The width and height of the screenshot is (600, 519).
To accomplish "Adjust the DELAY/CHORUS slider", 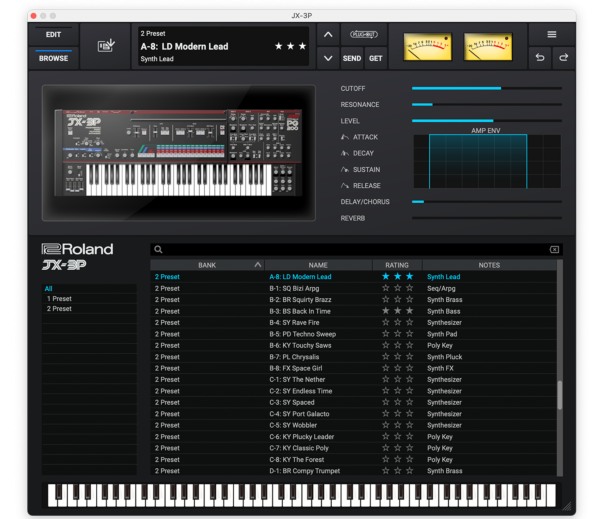I will tap(487, 202).
